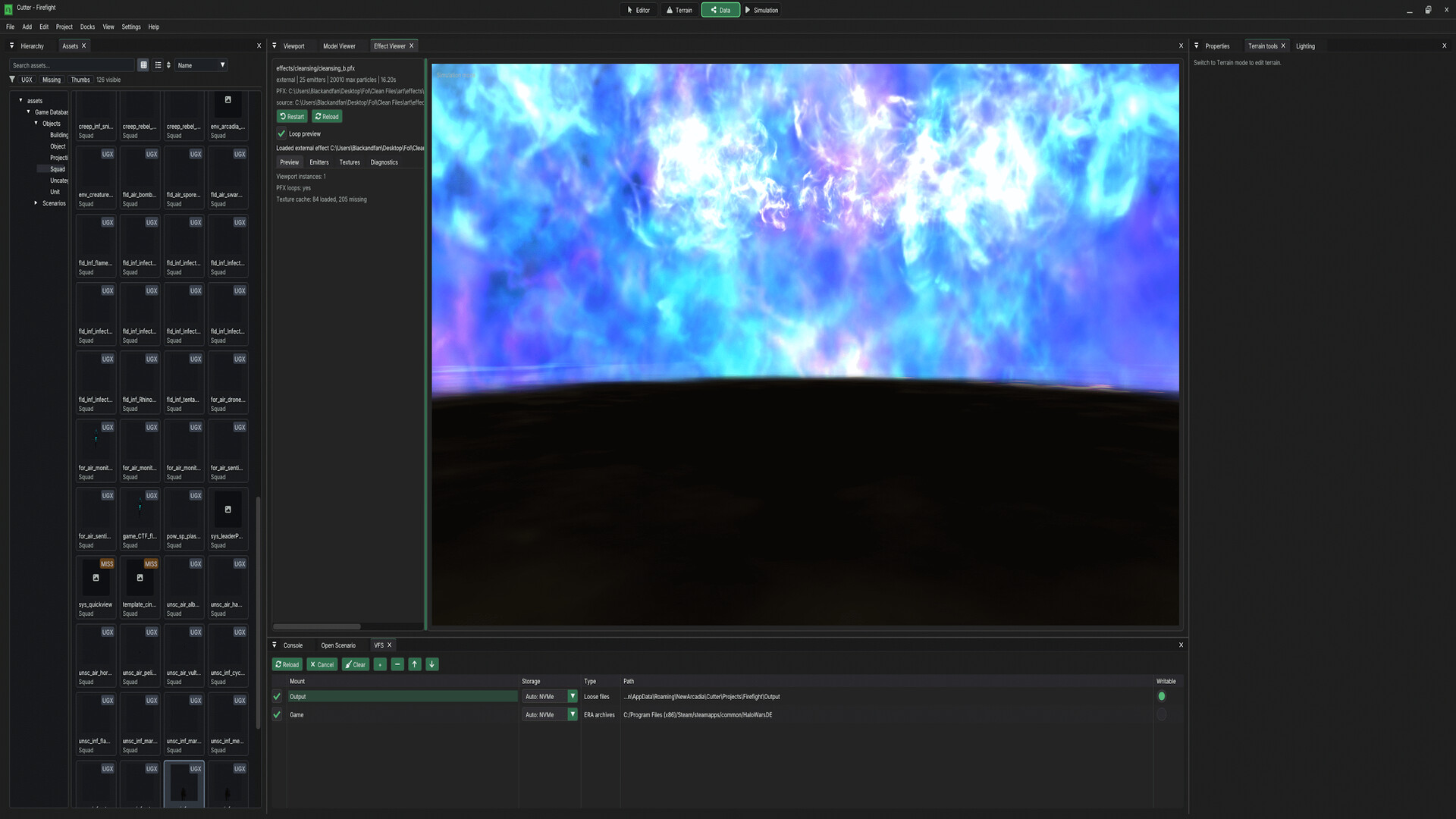The image size is (1456, 819).
Task: Move selected VFS mount up
Action: coord(415,664)
